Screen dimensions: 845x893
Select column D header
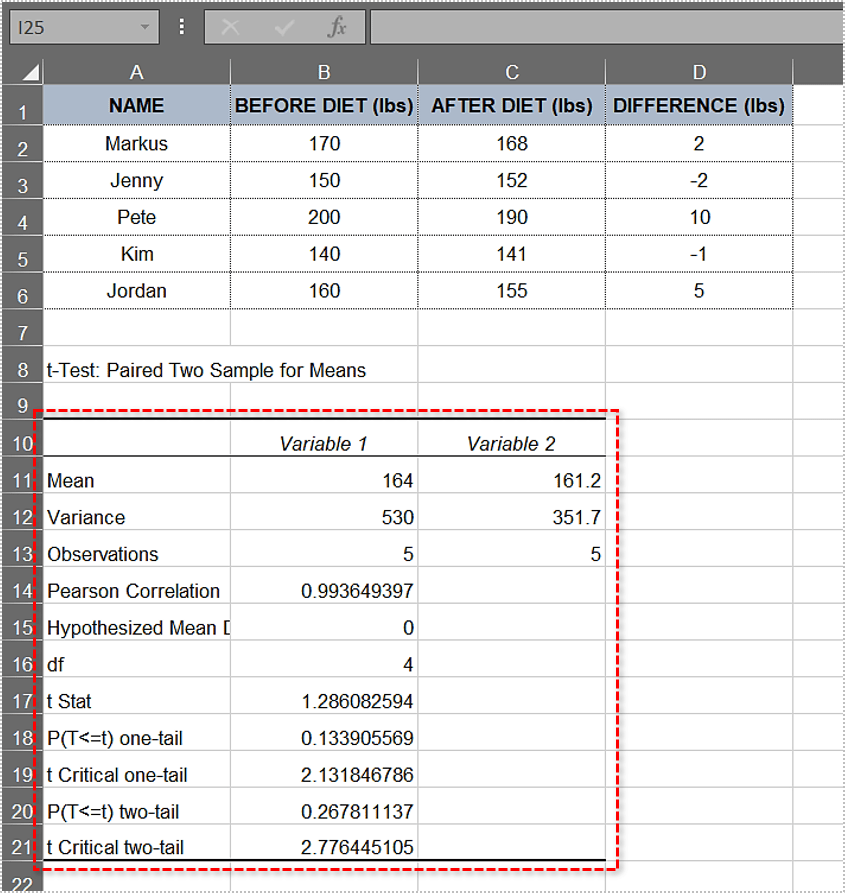pos(699,72)
